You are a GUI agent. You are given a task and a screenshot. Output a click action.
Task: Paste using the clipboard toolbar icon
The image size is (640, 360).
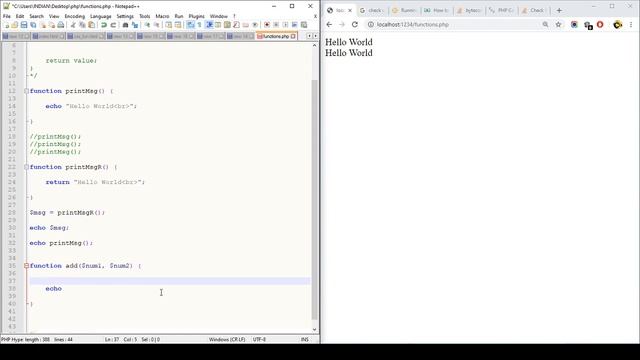(91, 25)
